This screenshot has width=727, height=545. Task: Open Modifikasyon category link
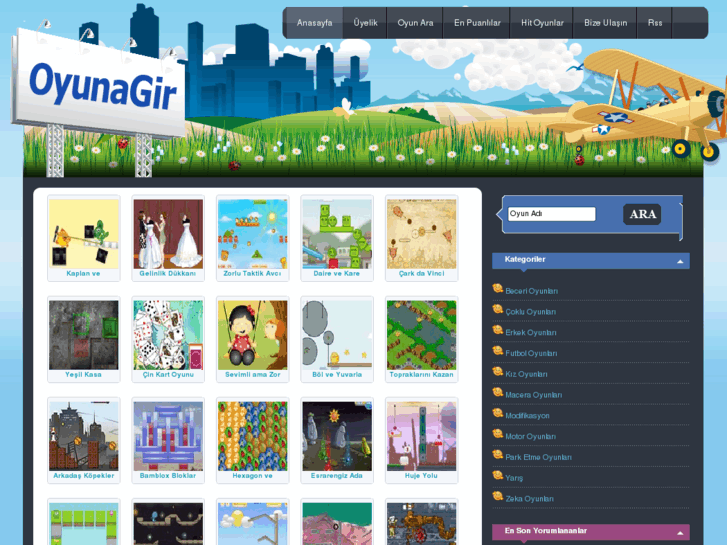click(527, 416)
